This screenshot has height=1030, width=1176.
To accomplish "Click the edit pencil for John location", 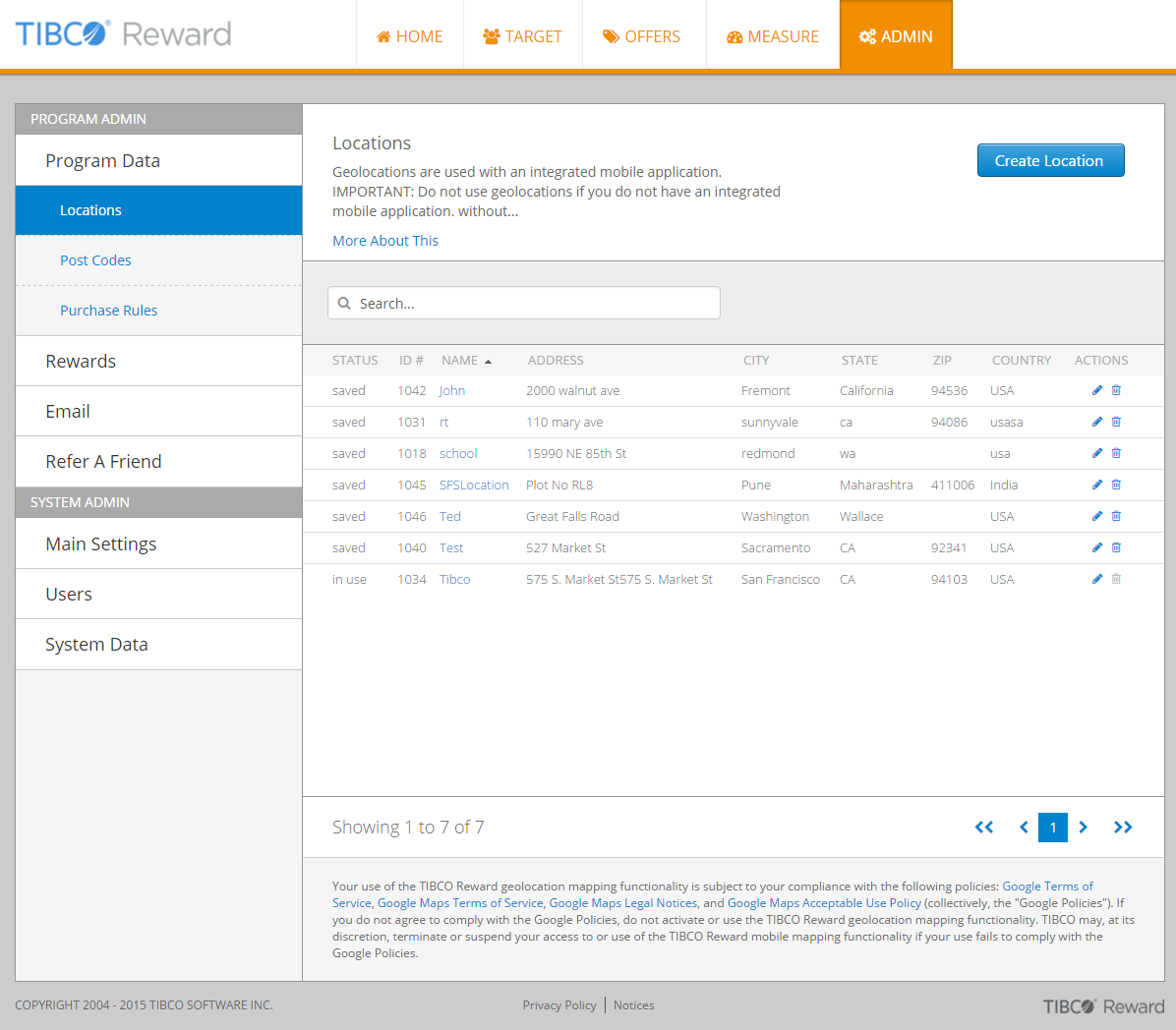I will point(1097,390).
